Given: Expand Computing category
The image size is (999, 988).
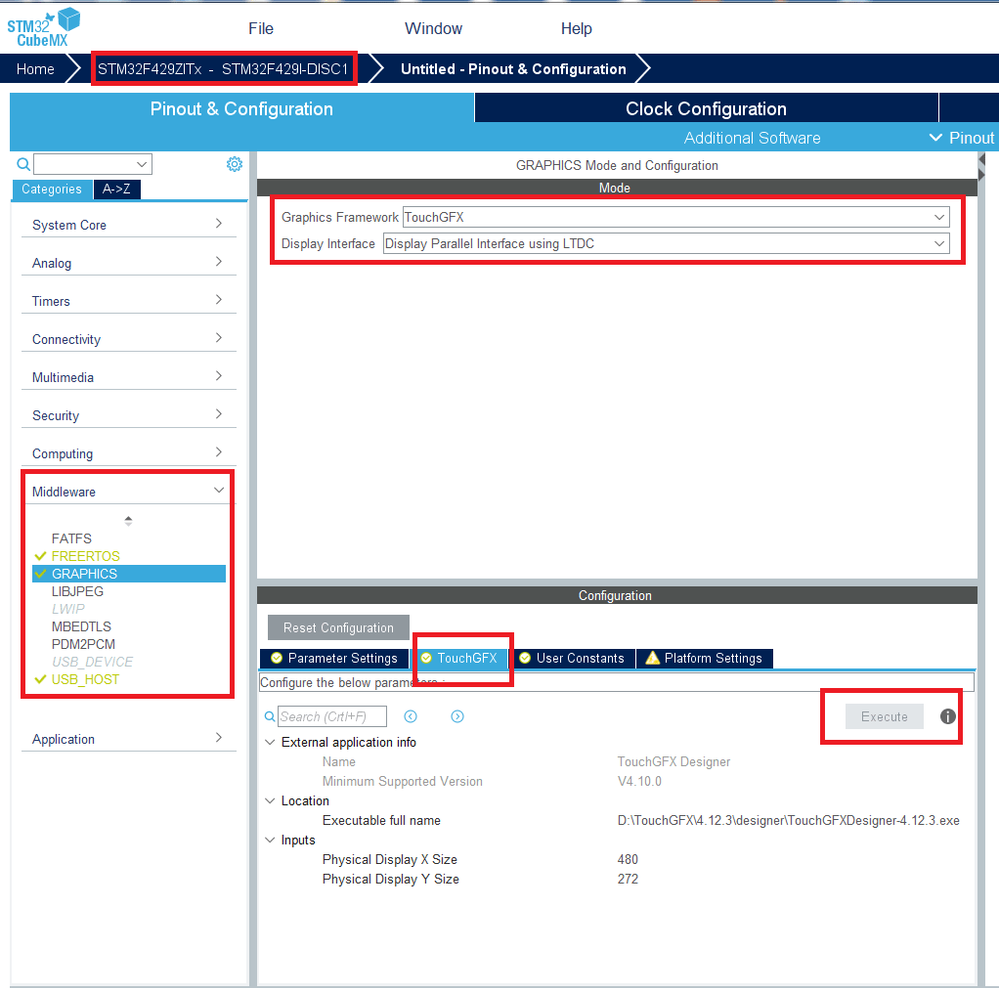Looking at the screenshot, I should click(129, 454).
